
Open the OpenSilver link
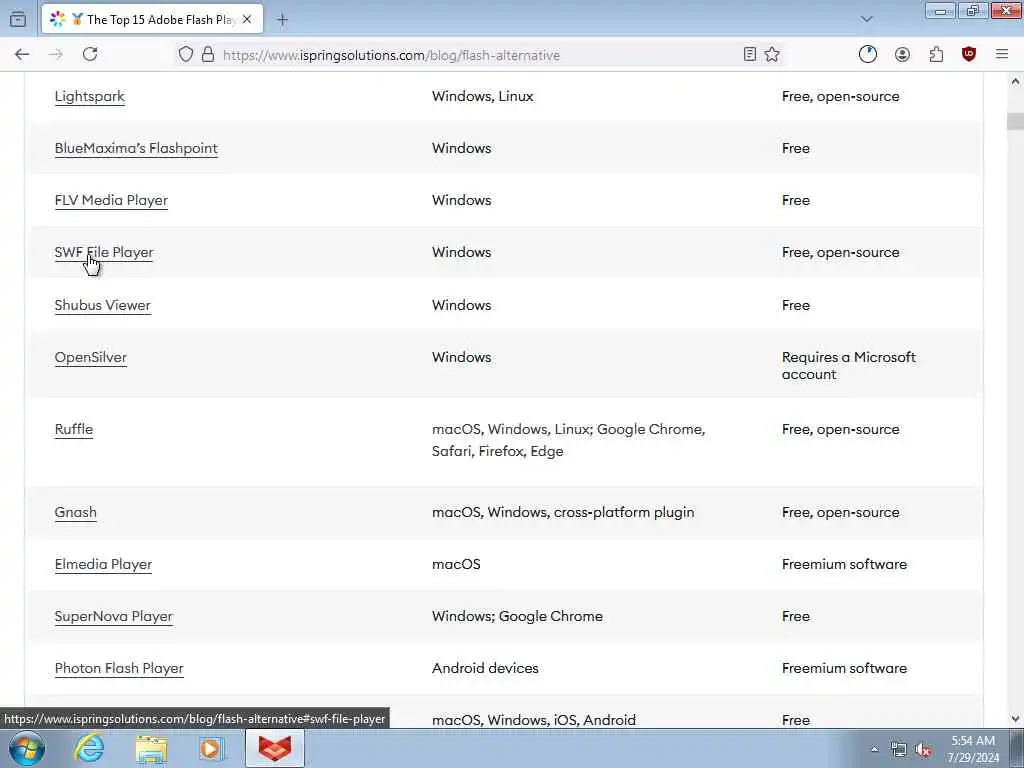[x=91, y=357]
